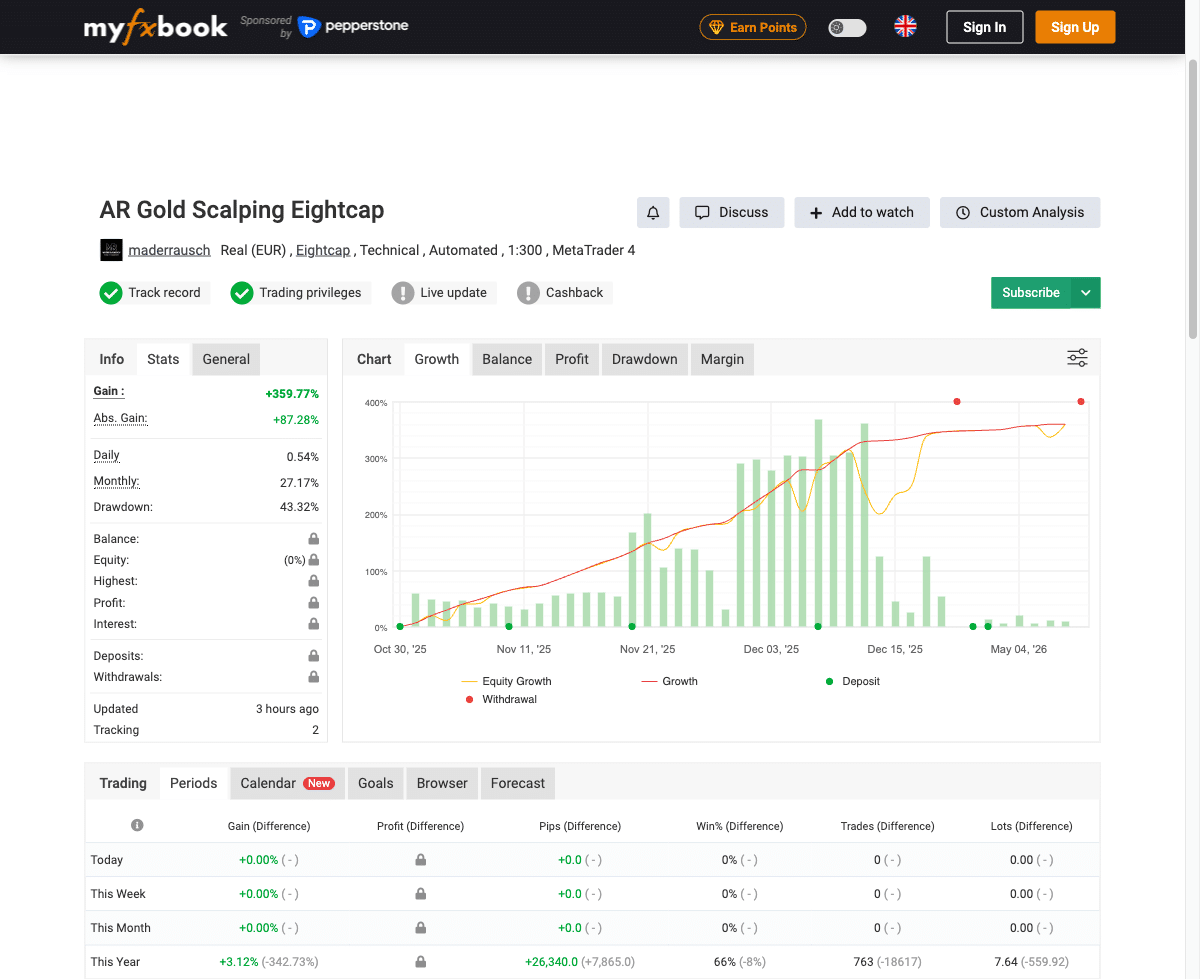Expand the Subscribe dropdown arrow
The height and width of the screenshot is (979, 1200).
pos(1086,293)
